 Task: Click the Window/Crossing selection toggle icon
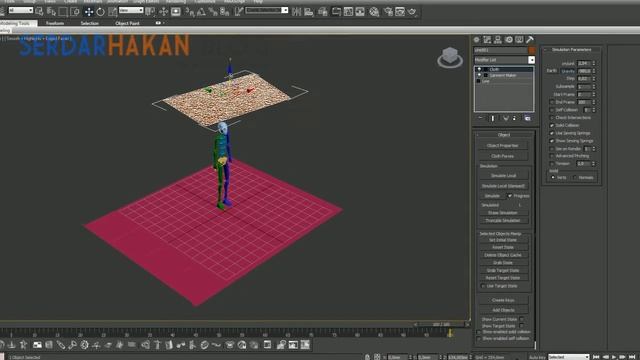(x=75, y=11)
